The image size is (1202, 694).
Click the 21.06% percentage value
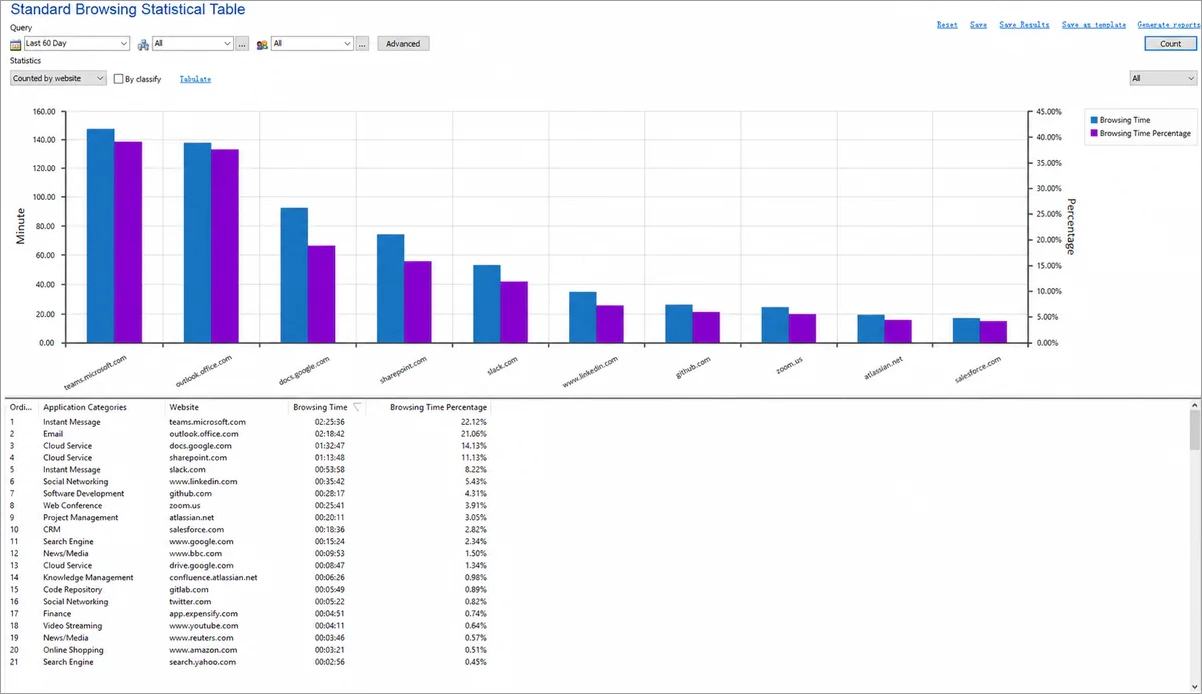472,434
